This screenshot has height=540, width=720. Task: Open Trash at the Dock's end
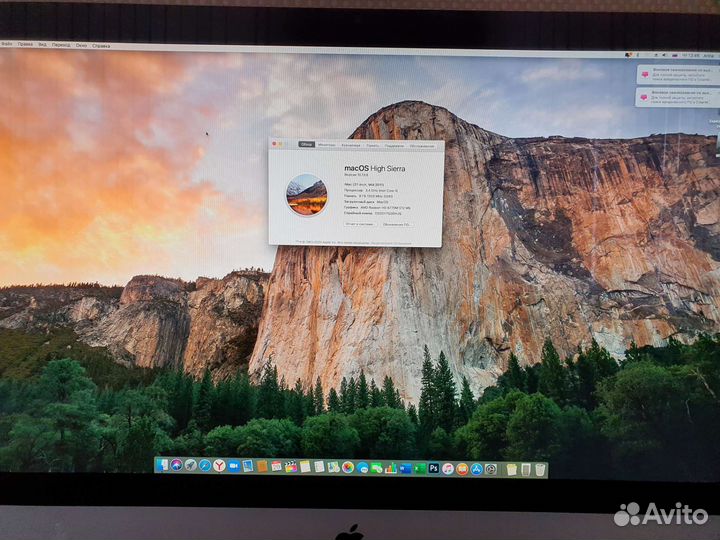[540, 469]
